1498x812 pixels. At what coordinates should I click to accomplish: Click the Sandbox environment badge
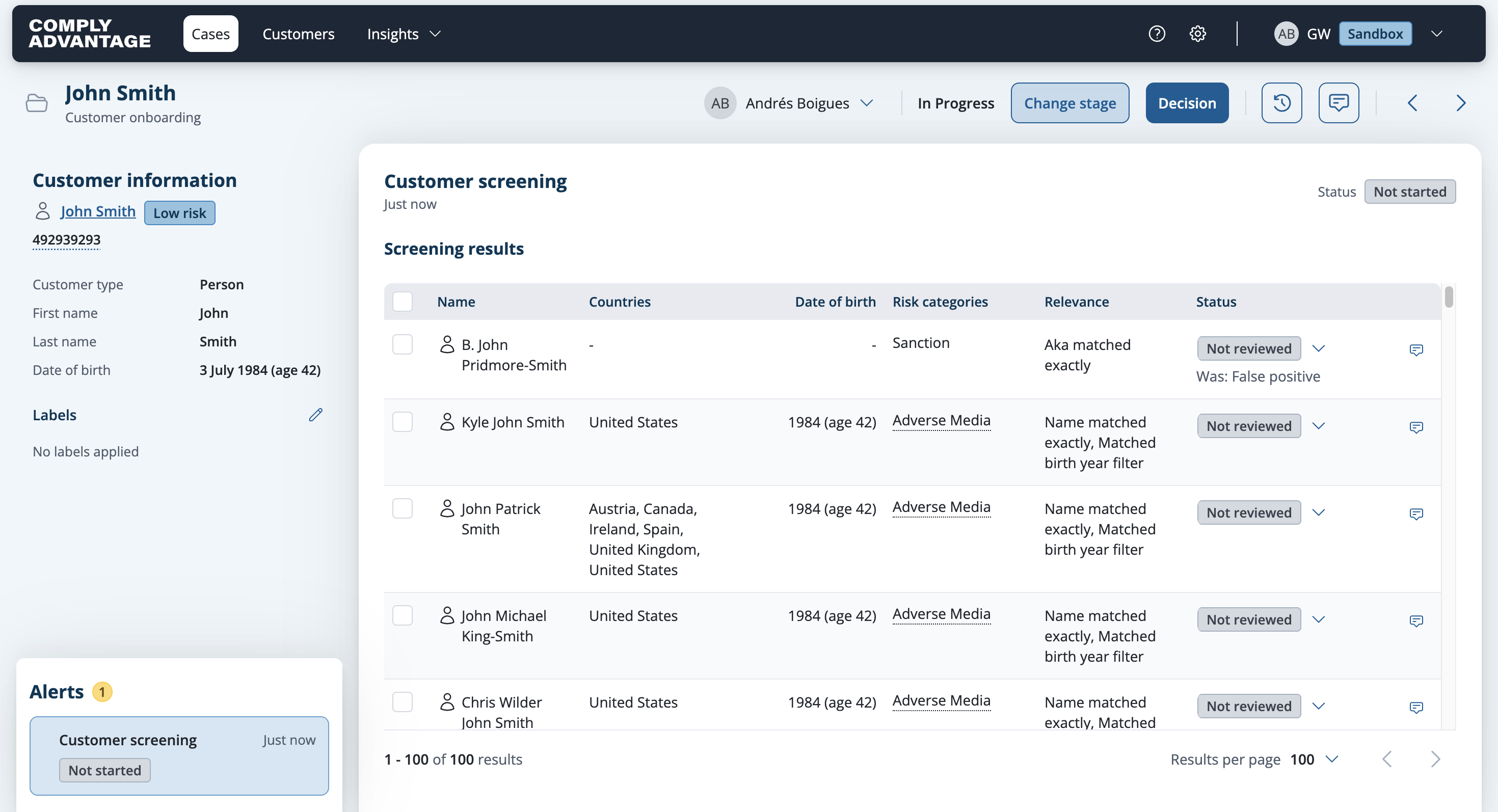coord(1375,34)
